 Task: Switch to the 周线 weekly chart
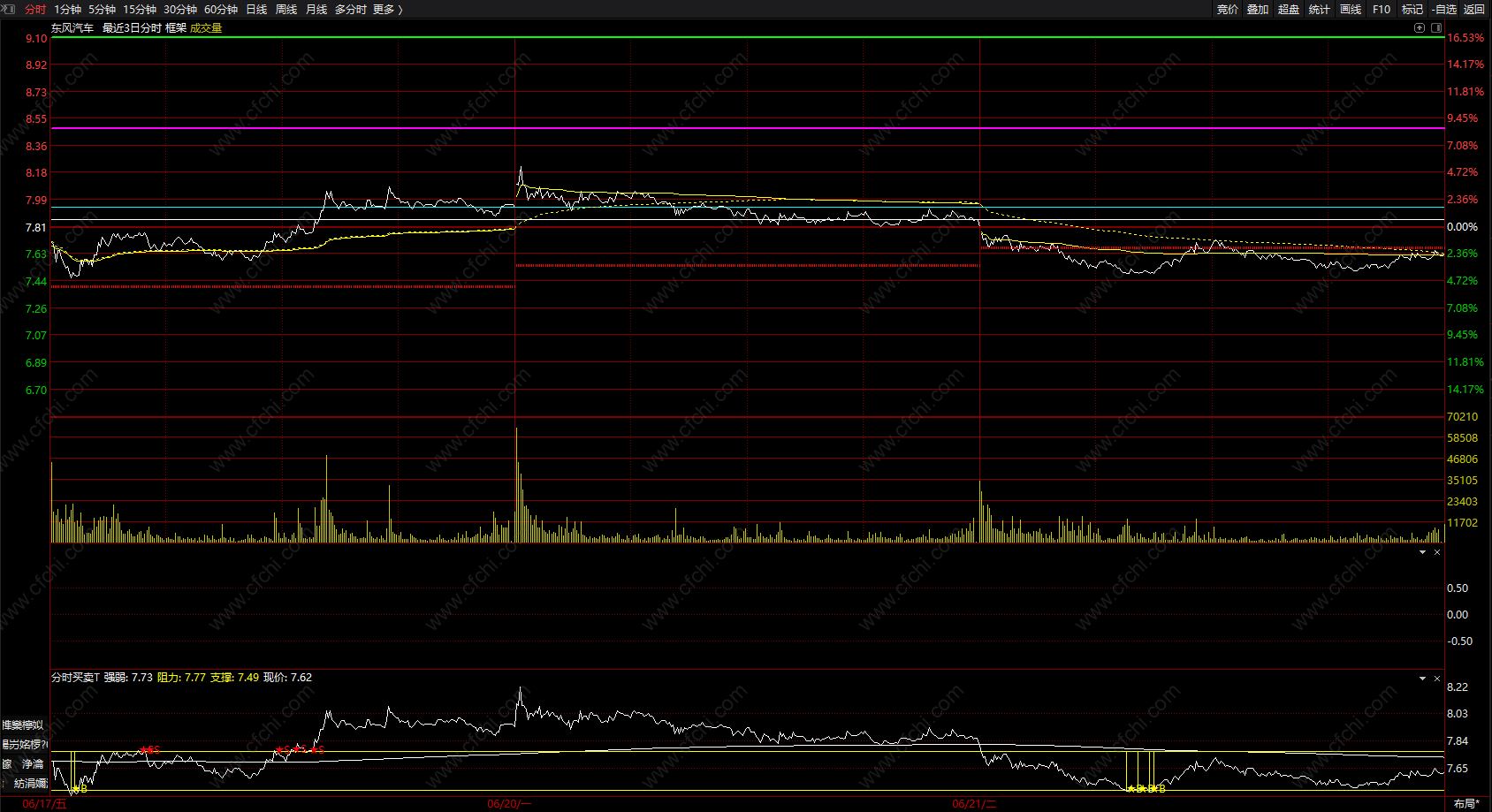(x=286, y=9)
